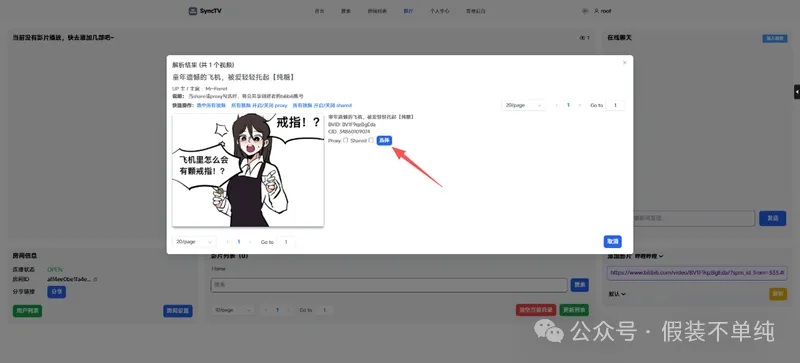Click the video cover thumbnail in the dialog

point(248,170)
